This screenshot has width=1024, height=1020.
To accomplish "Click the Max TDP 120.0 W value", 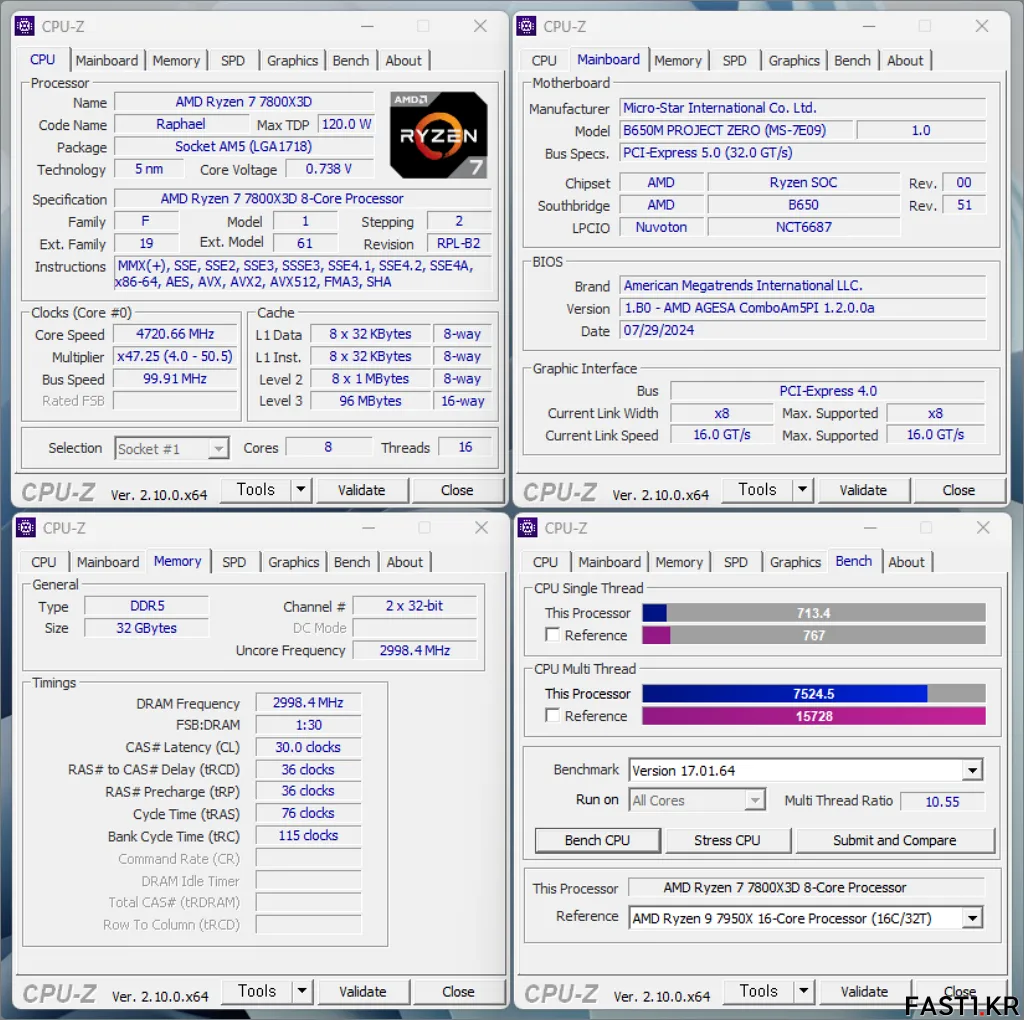I will click(346, 124).
